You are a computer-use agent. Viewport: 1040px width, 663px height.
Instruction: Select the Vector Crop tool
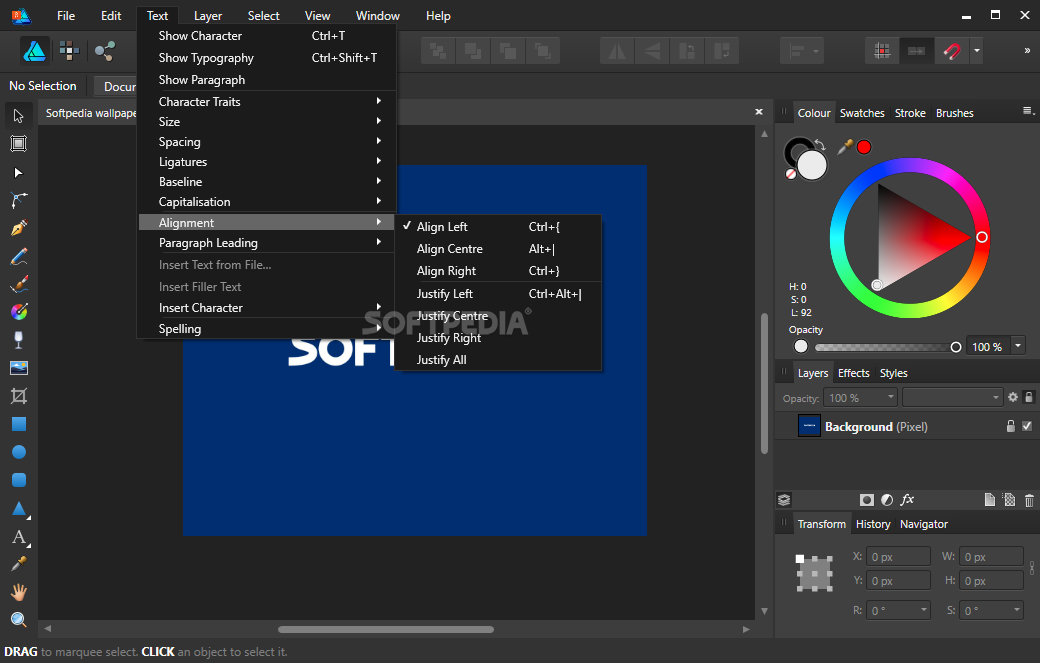click(19, 396)
